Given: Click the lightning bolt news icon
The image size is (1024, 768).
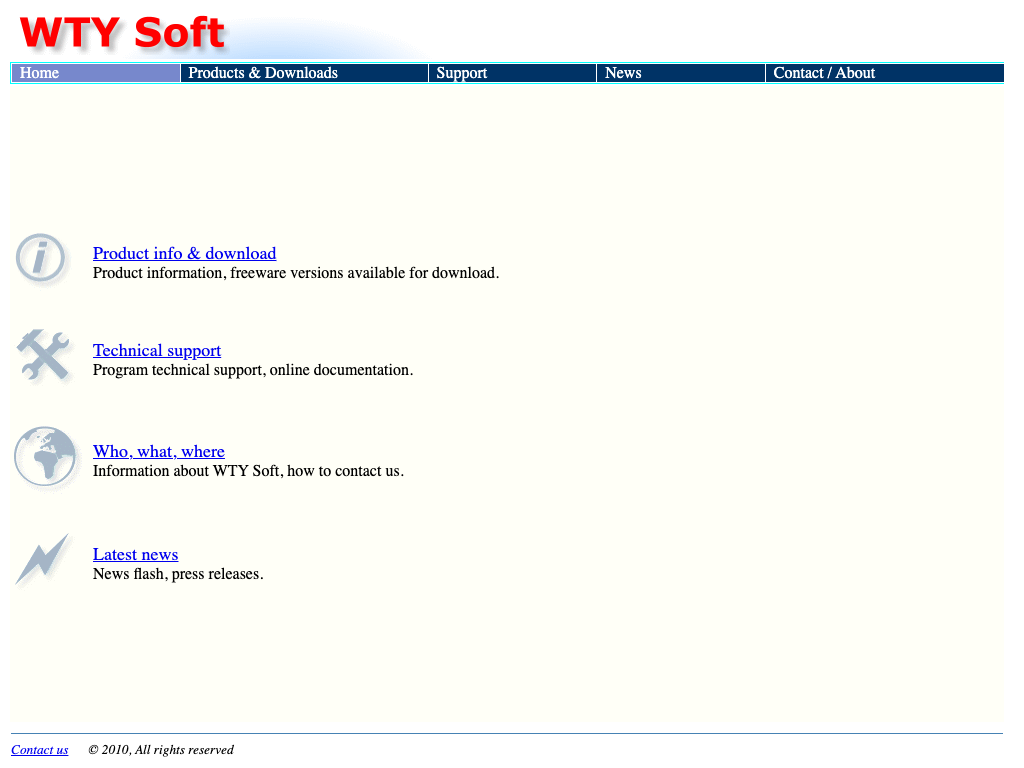Looking at the screenshot, I should (43, 559).
